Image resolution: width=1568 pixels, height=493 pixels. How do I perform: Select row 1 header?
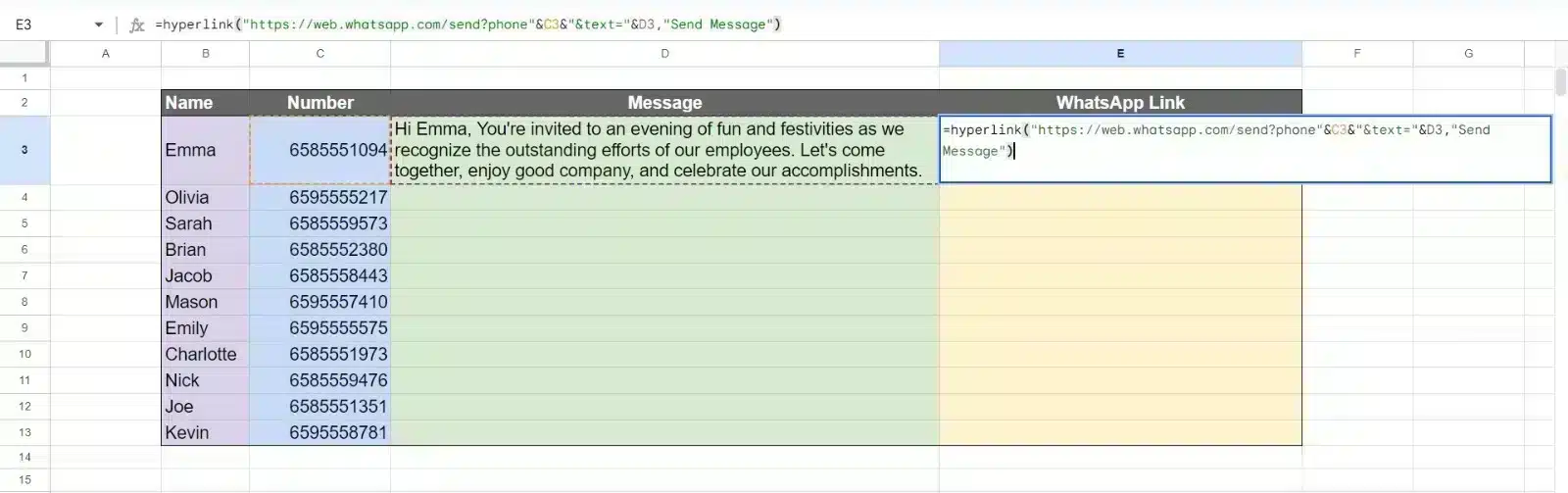point(24,77)
